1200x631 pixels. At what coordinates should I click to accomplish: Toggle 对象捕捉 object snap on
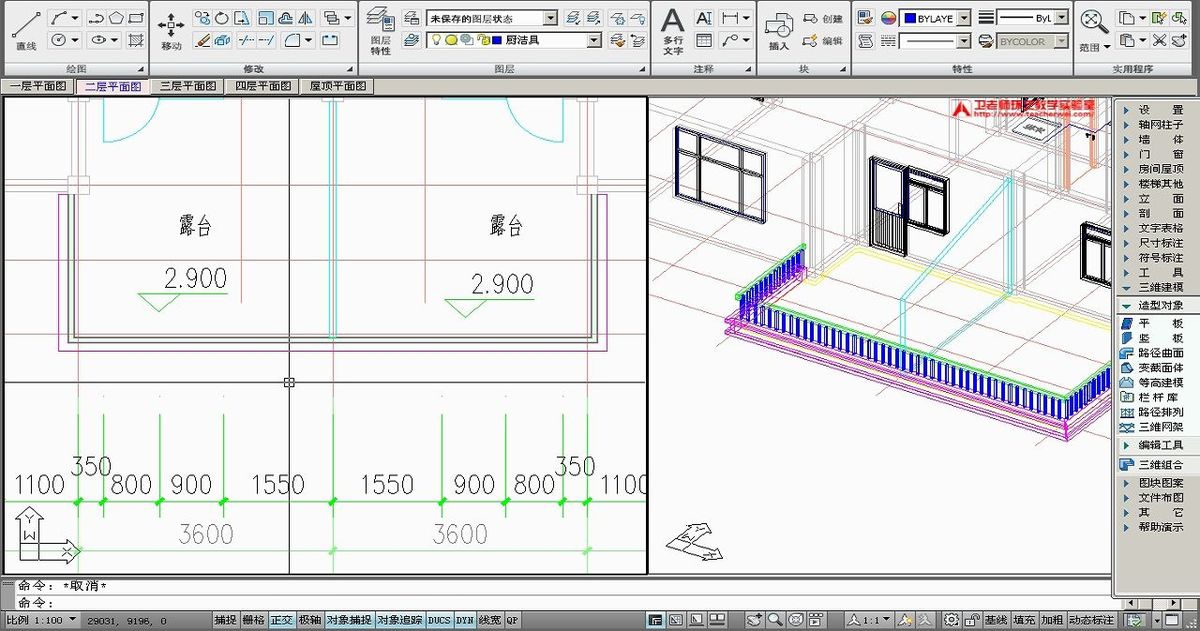coord(347,619)
